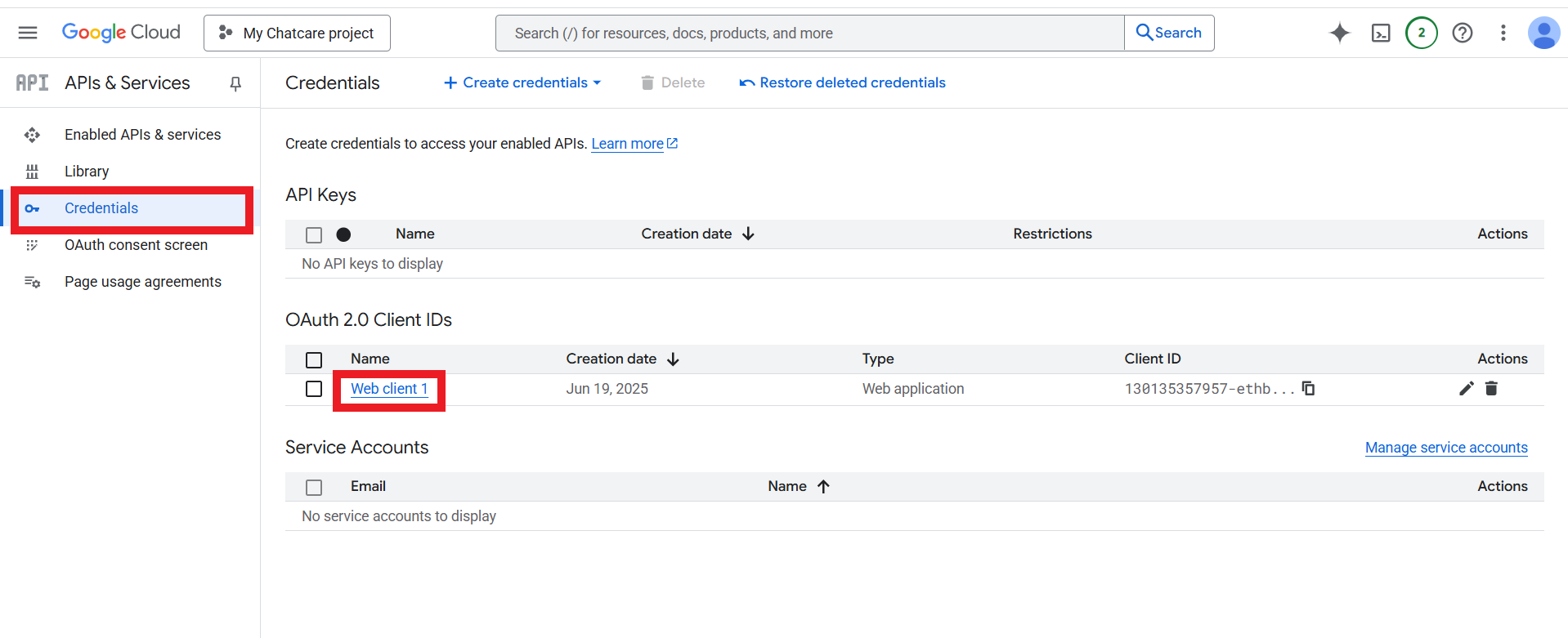Sort service accounts by name arrow

click(x=823, y=486)
